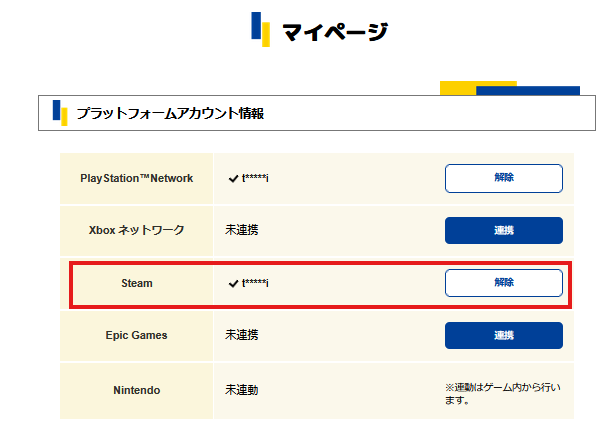Click the Epic Games 未連携 status text
This screenshot has width=610, height=429.
[x=242, y=335]
